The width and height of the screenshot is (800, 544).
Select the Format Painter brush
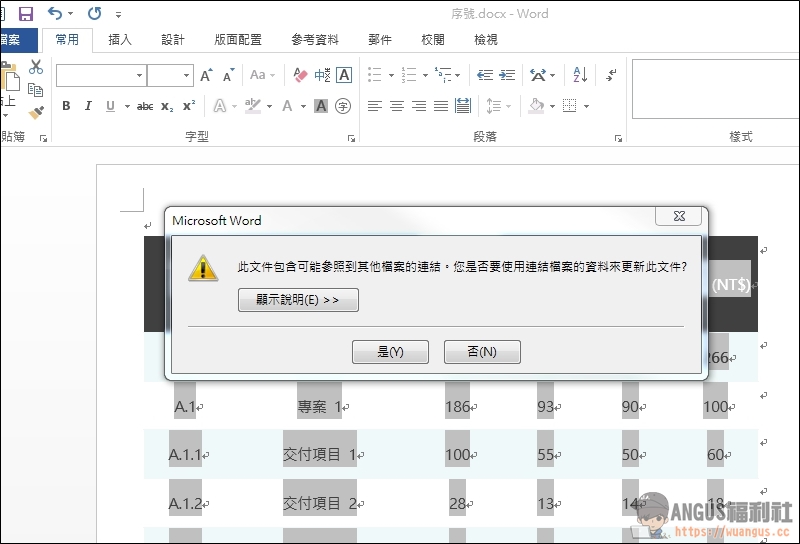pos(36,112)
